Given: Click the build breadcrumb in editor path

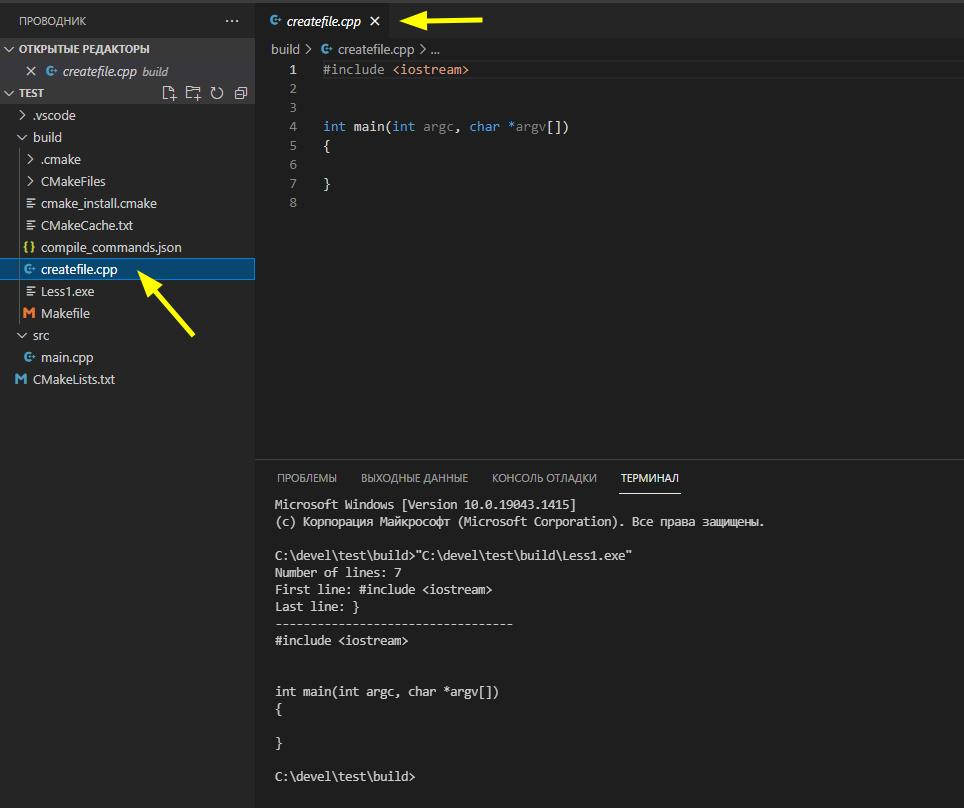Looking at the screenshot, I should coord(285,49).
